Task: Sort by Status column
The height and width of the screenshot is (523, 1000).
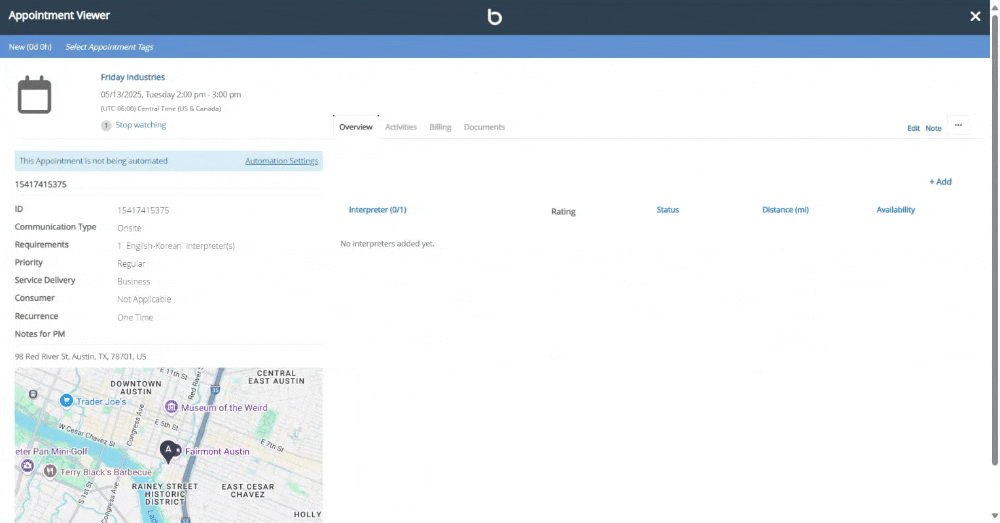Action: 668,210
